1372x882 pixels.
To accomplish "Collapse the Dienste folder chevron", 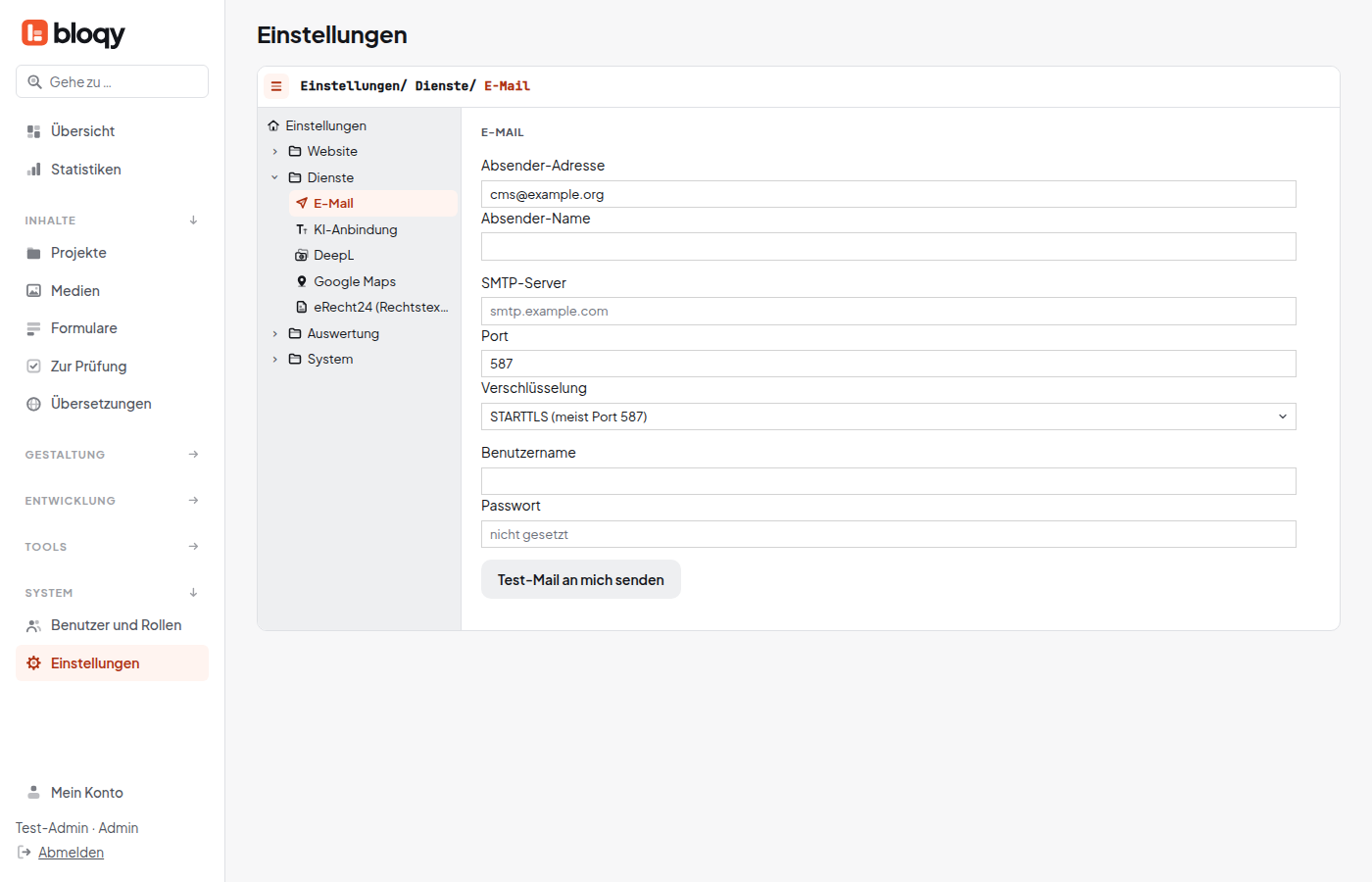I will pyautogui.click(x=275, y=177).
